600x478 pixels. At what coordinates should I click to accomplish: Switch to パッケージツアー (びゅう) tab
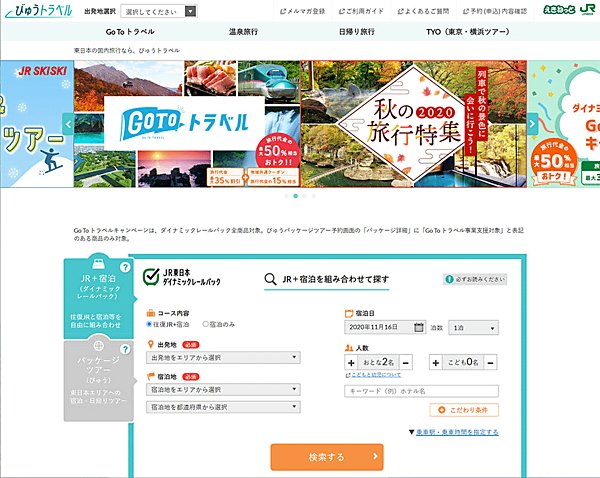coord(99,381)
